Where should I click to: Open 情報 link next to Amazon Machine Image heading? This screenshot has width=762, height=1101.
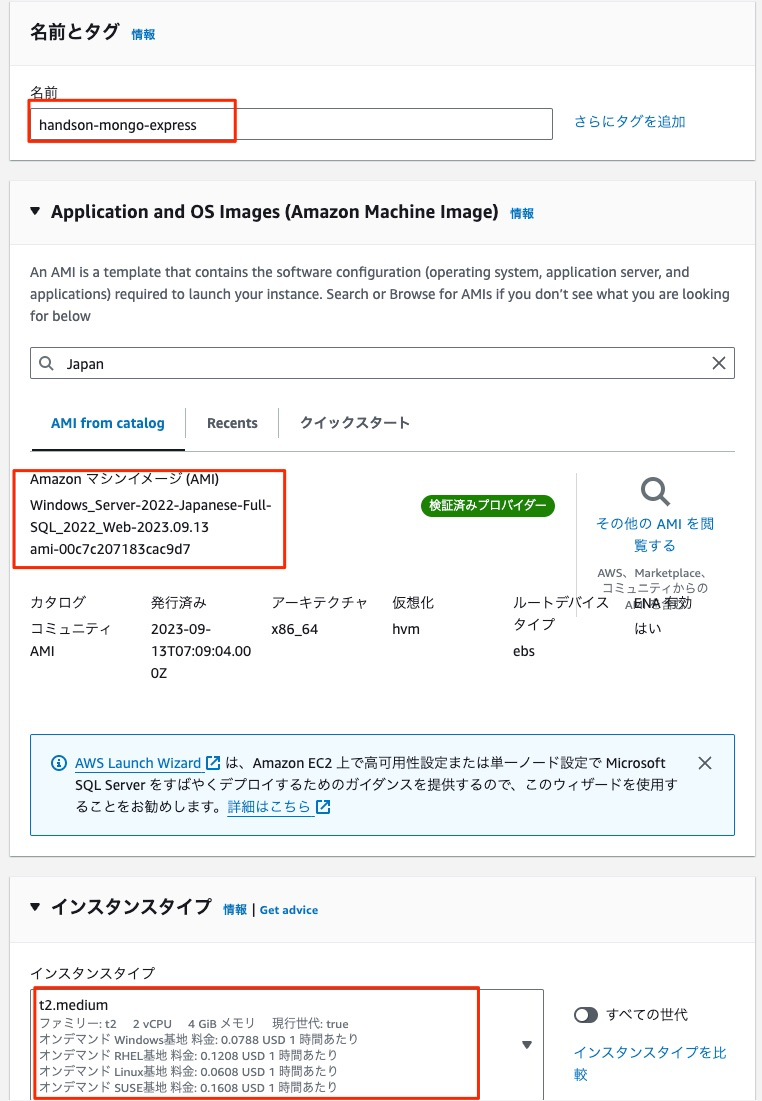coord(522,213)
